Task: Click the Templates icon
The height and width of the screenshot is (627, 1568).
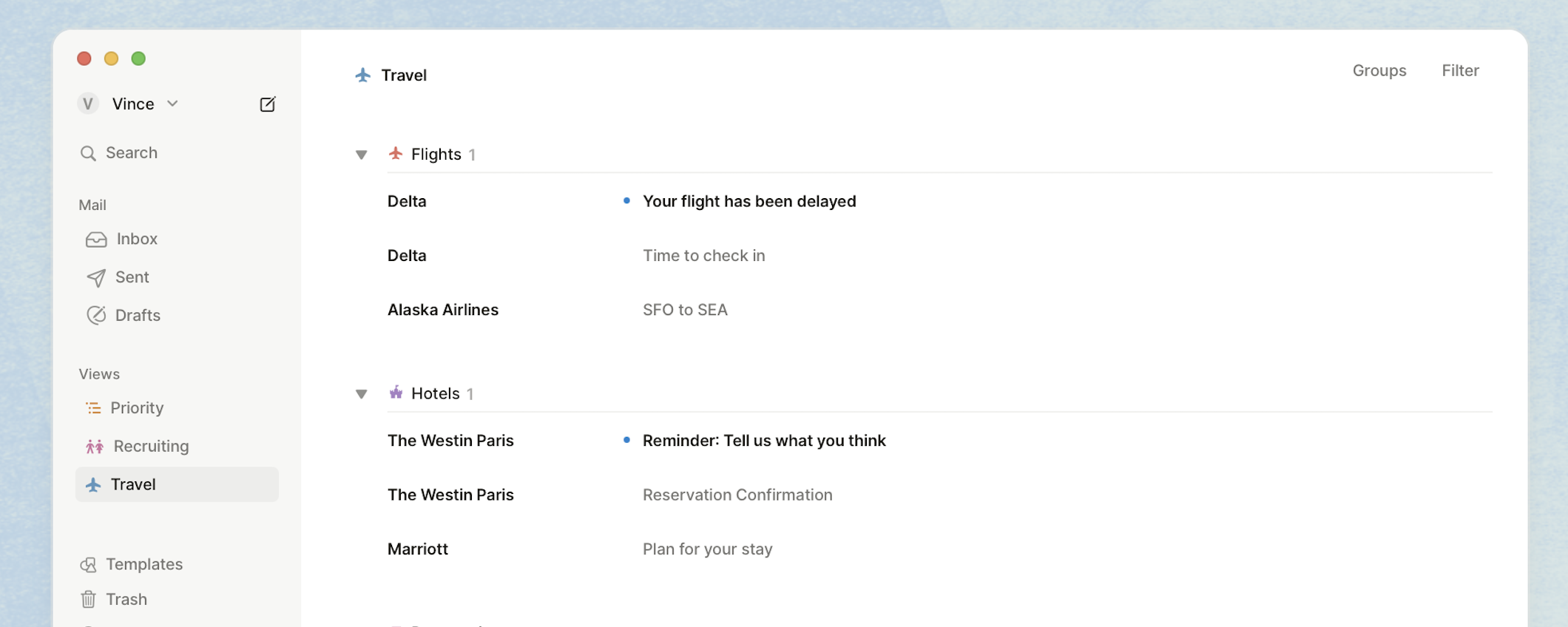Action: pyautogui.click(x=88, y=565)
